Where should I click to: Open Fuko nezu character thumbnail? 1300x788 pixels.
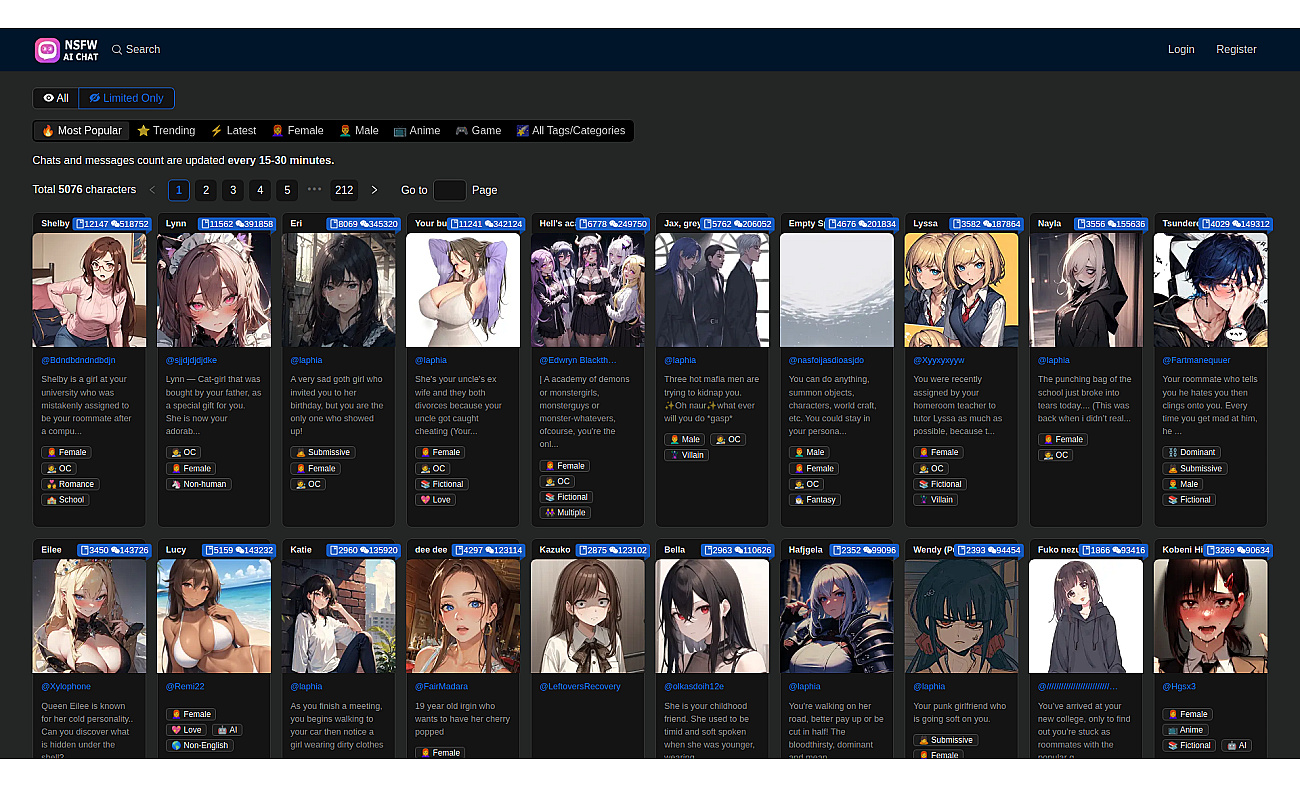1086,616
